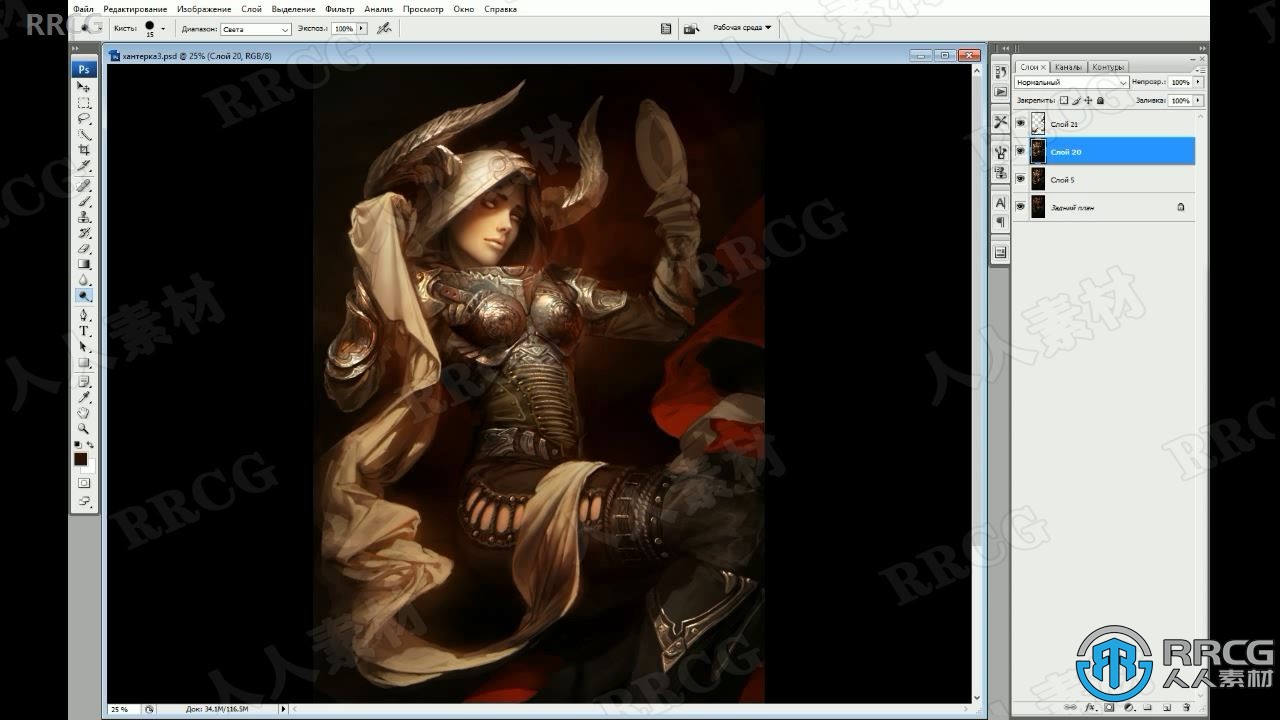This screenshot has height=720, width=1280.
Task: Switch to the Контуры tab
Action: pyautogui.click(x=1108, y=67)
